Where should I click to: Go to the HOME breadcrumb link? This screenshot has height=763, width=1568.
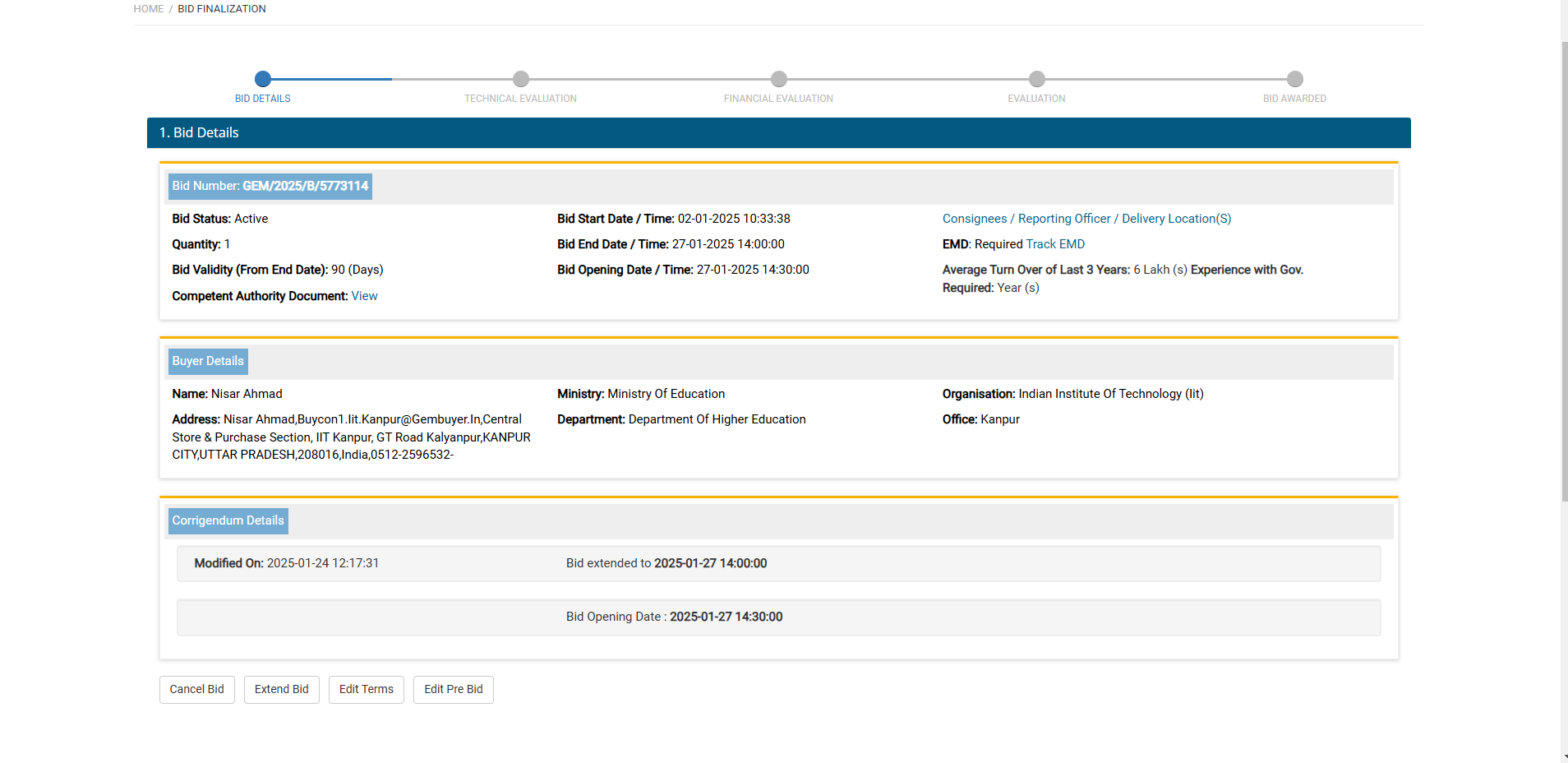point(149,9)
